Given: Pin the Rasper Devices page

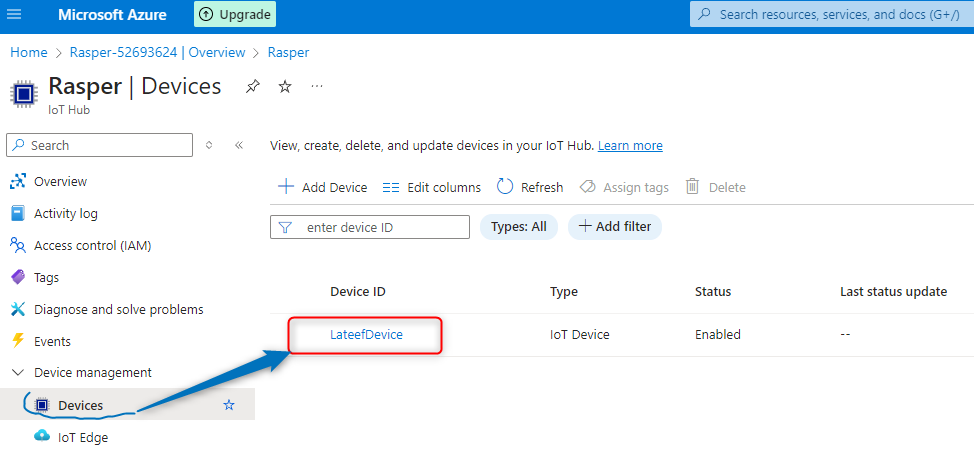Looking at the screenshot, I should (252, 87).
